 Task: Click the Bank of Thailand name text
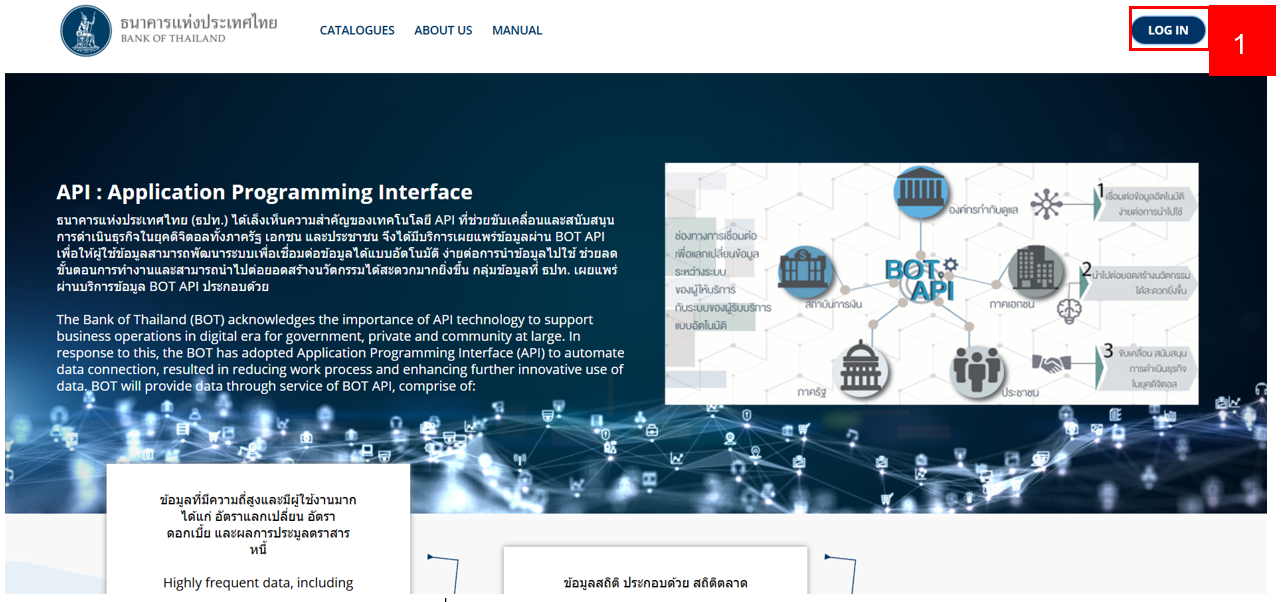coord(198,30)
